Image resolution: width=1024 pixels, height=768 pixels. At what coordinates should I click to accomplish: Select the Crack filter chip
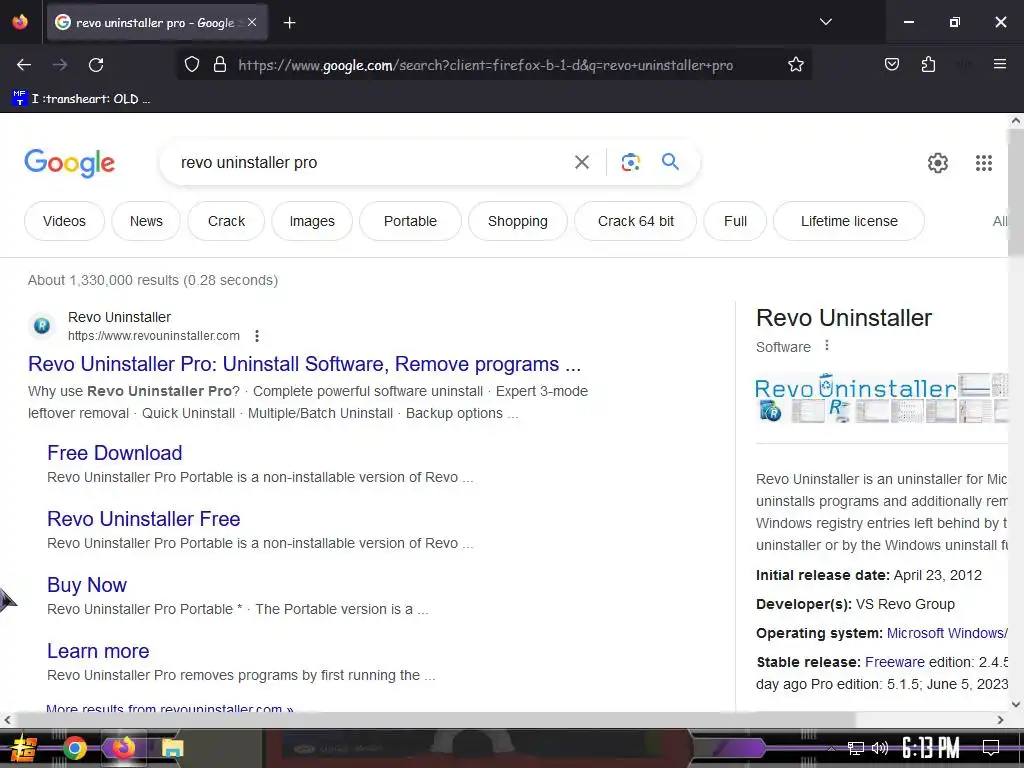pos(226,221)
